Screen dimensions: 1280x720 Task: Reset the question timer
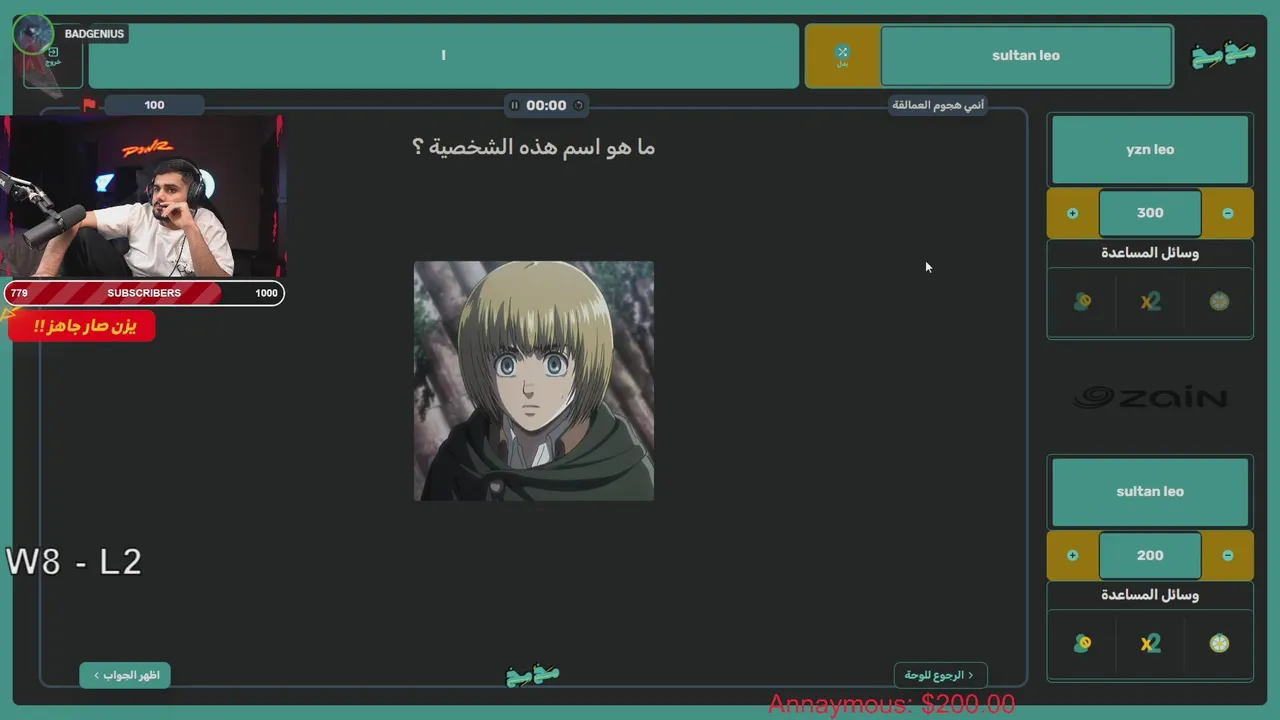578,105
